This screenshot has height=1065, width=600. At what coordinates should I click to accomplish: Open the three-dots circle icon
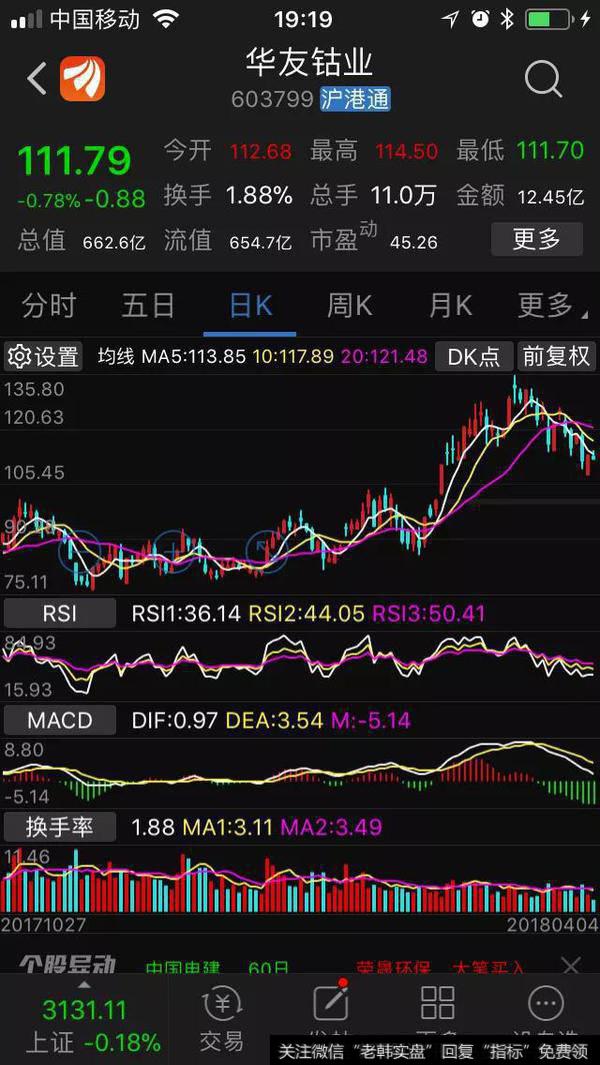tap(546, 1004)
